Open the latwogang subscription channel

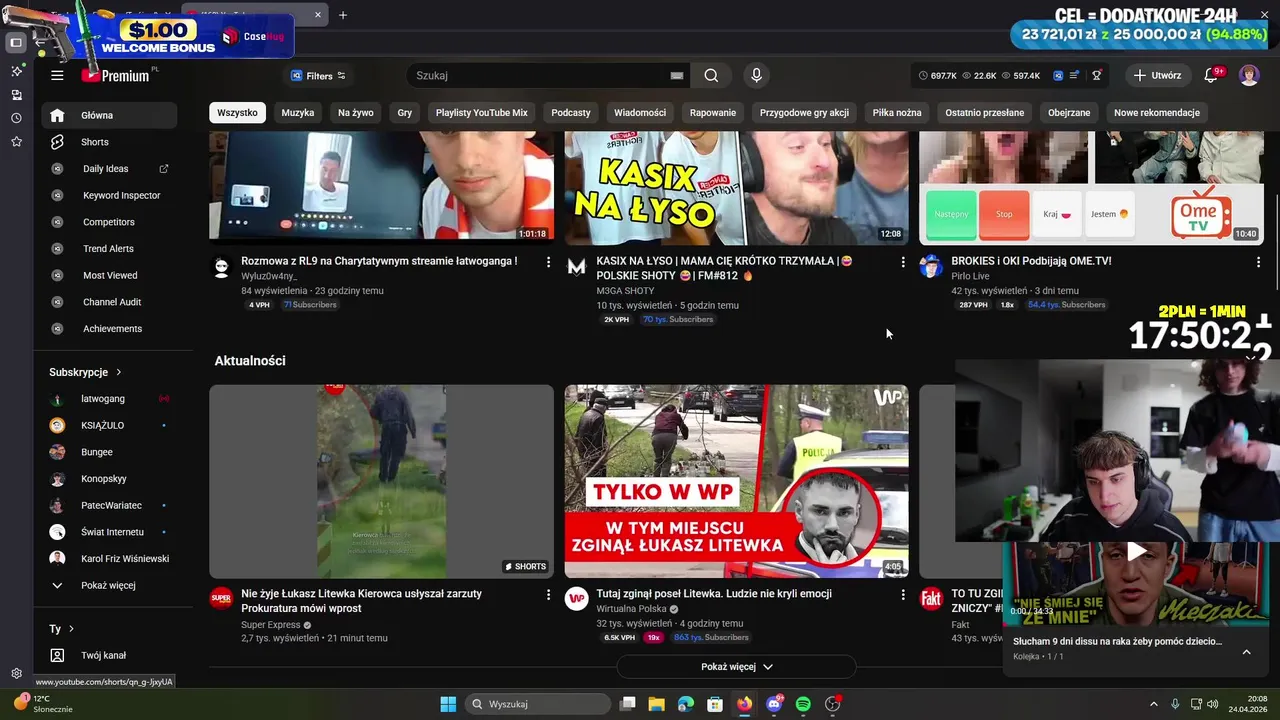click(110, 399)
